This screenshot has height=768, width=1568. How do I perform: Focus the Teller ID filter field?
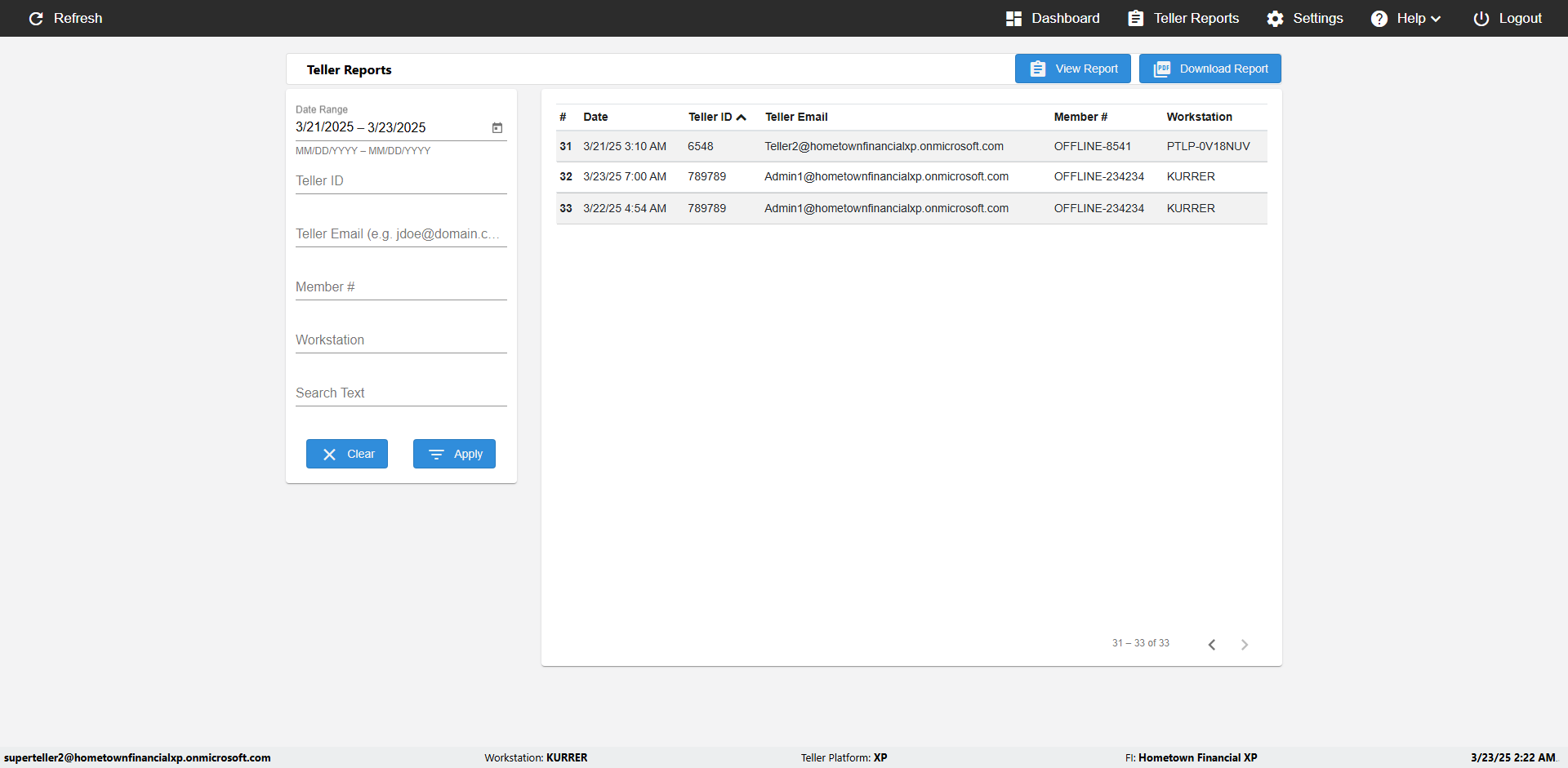(x=401, y=180)
